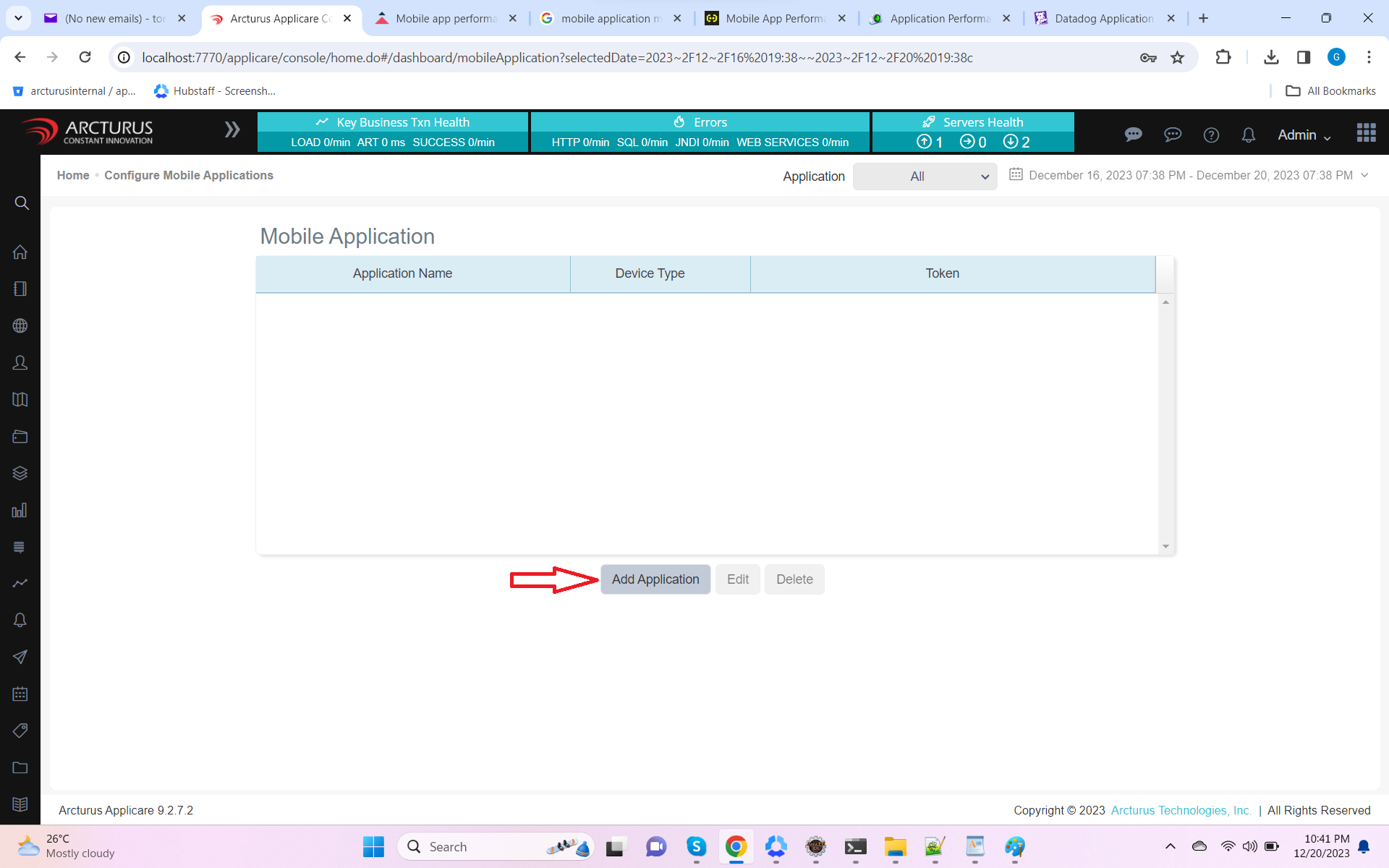Click the globe icon in sidebar
The width and height of the screenshot is (1389, 868).
[20, 326]
